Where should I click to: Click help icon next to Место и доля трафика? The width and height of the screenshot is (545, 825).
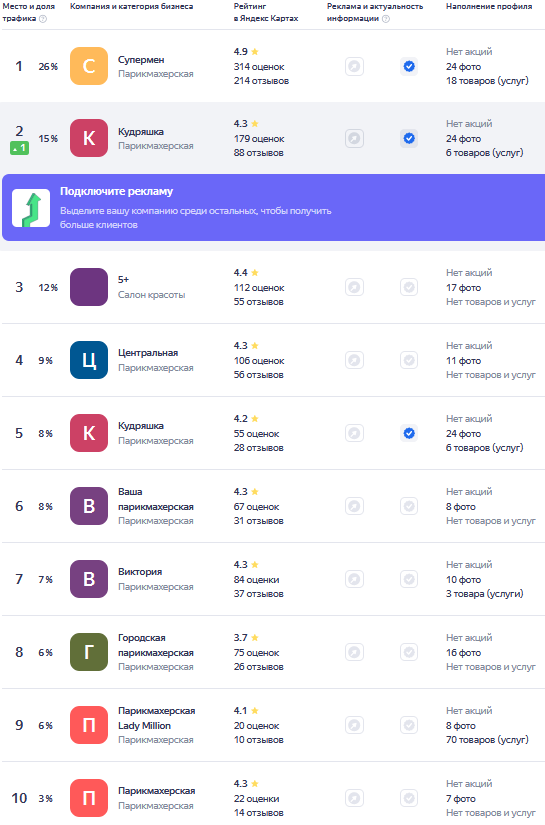pyautogui.click(x=43, y=19)
